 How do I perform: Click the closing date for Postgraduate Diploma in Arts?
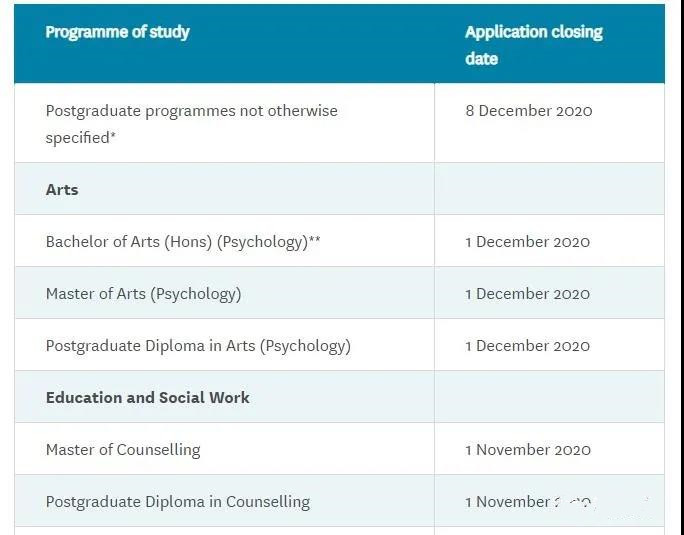click(x=527, y=346)
